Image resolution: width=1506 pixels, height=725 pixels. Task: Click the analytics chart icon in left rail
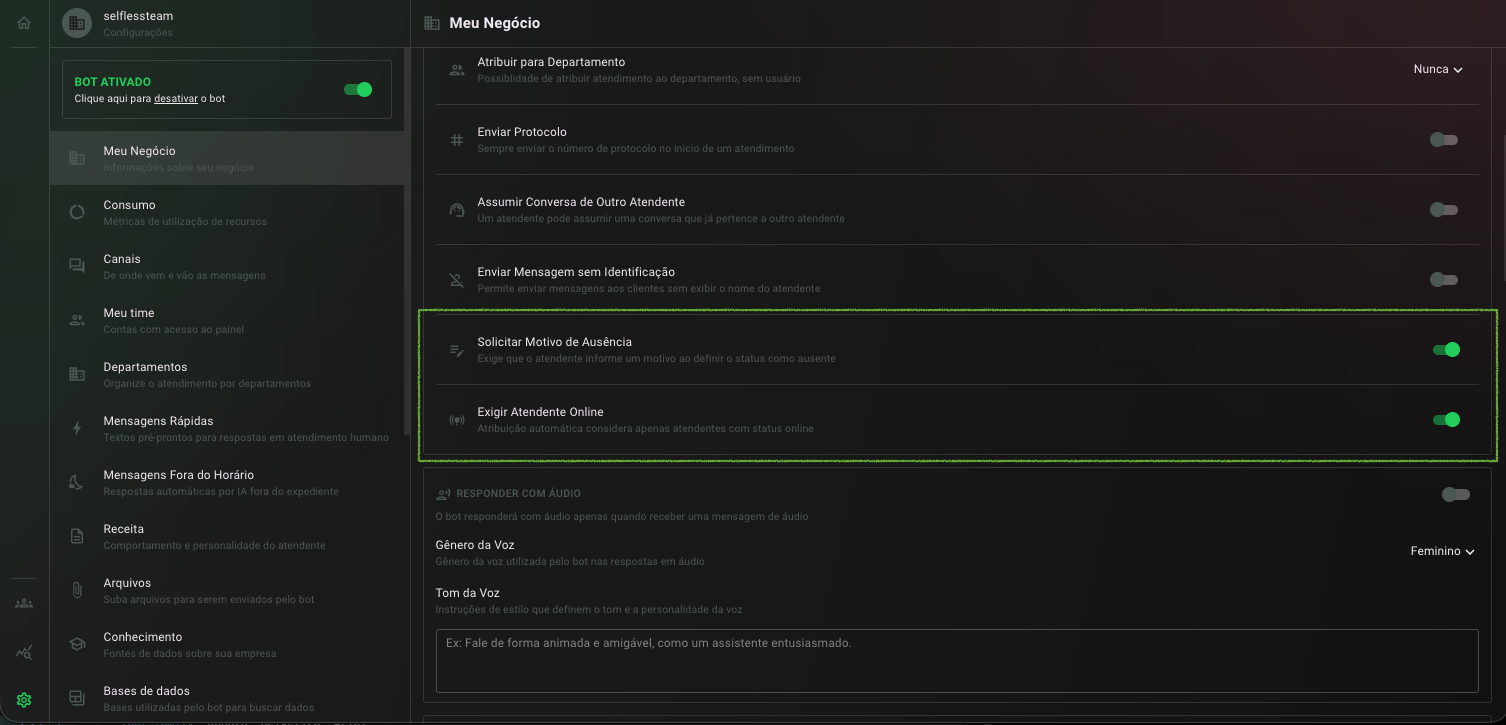(24, 652)
